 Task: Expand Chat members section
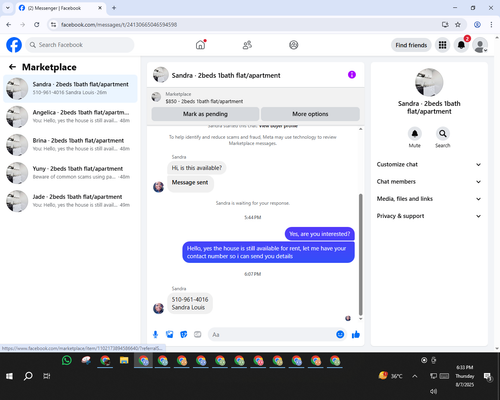coord(429,182)
